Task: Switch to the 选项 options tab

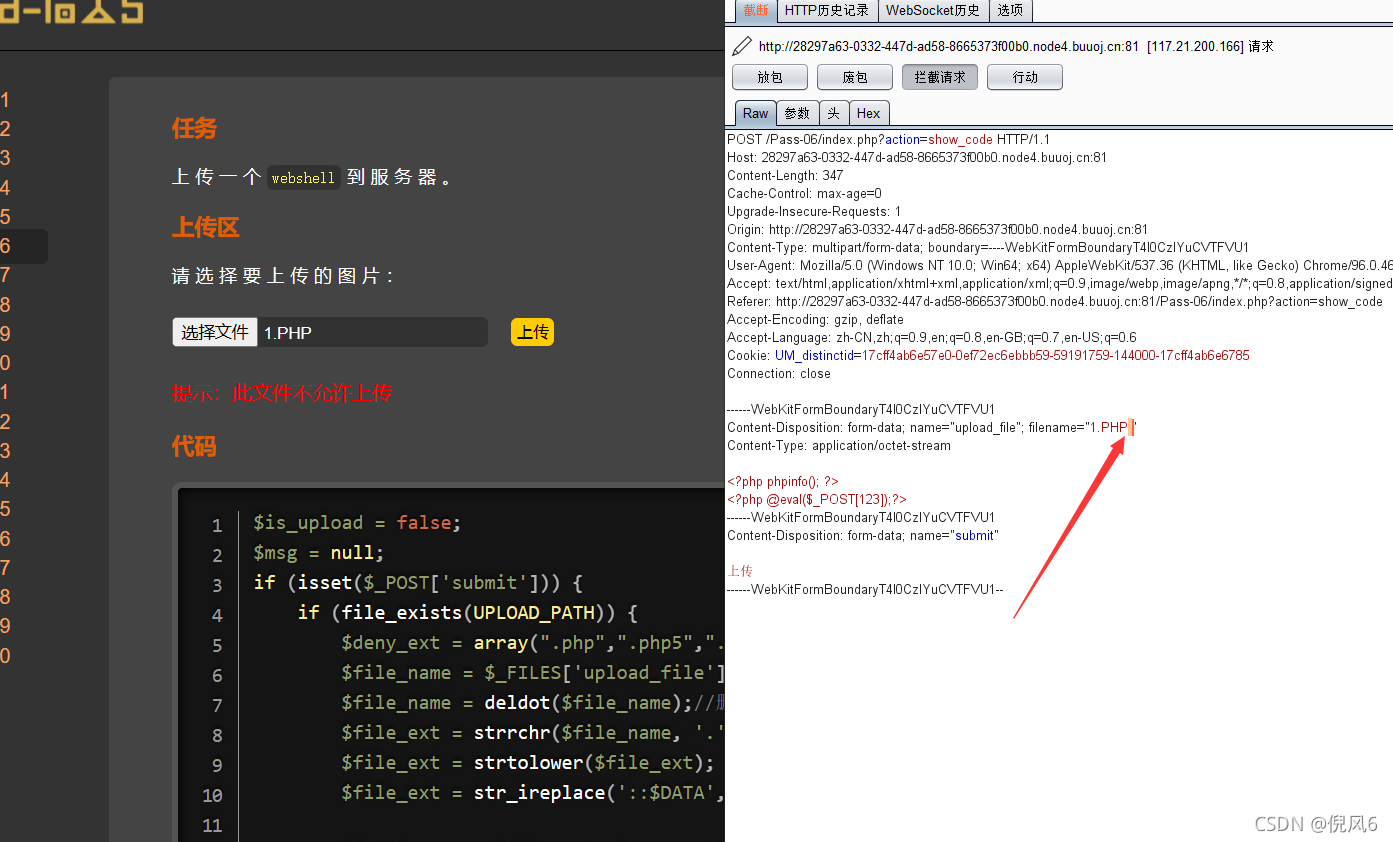Action: (1011, 10)
